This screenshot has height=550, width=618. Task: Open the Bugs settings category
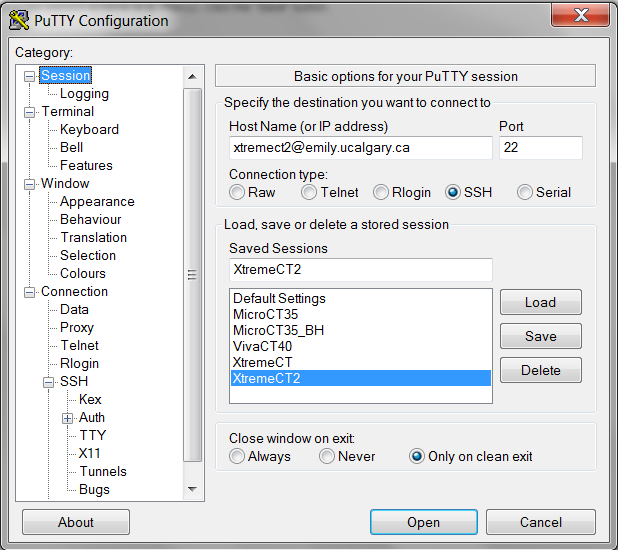(x=94, y=489)
